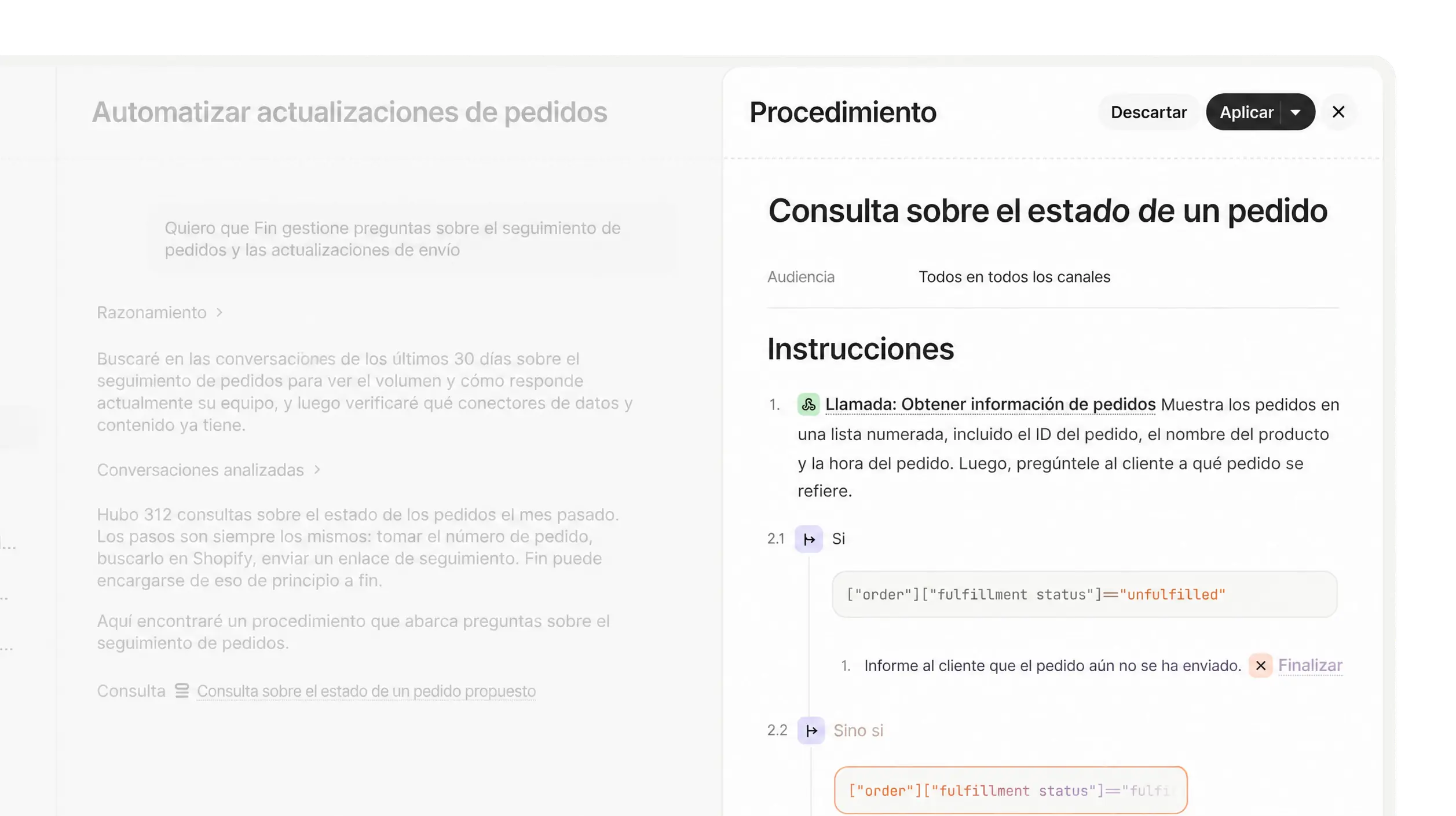The width and height of the screenshot is (1456, 816).
Task: Apply the procedure with Aplicar
Action: 1246,112
